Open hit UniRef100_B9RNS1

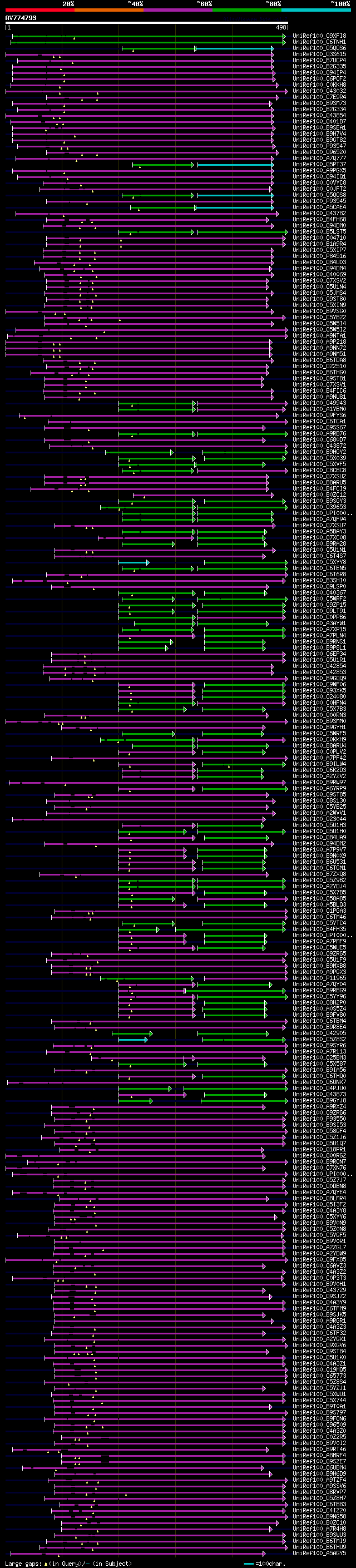coord(319,641)
